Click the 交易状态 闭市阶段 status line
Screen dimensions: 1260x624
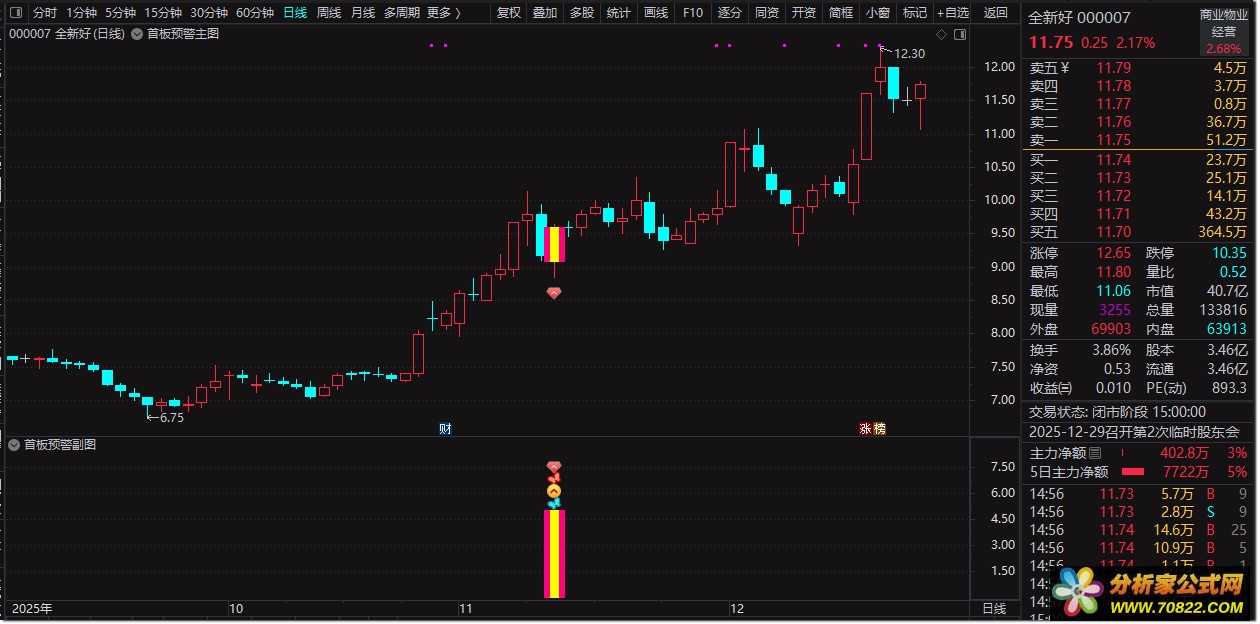(x=1118, y=412)
